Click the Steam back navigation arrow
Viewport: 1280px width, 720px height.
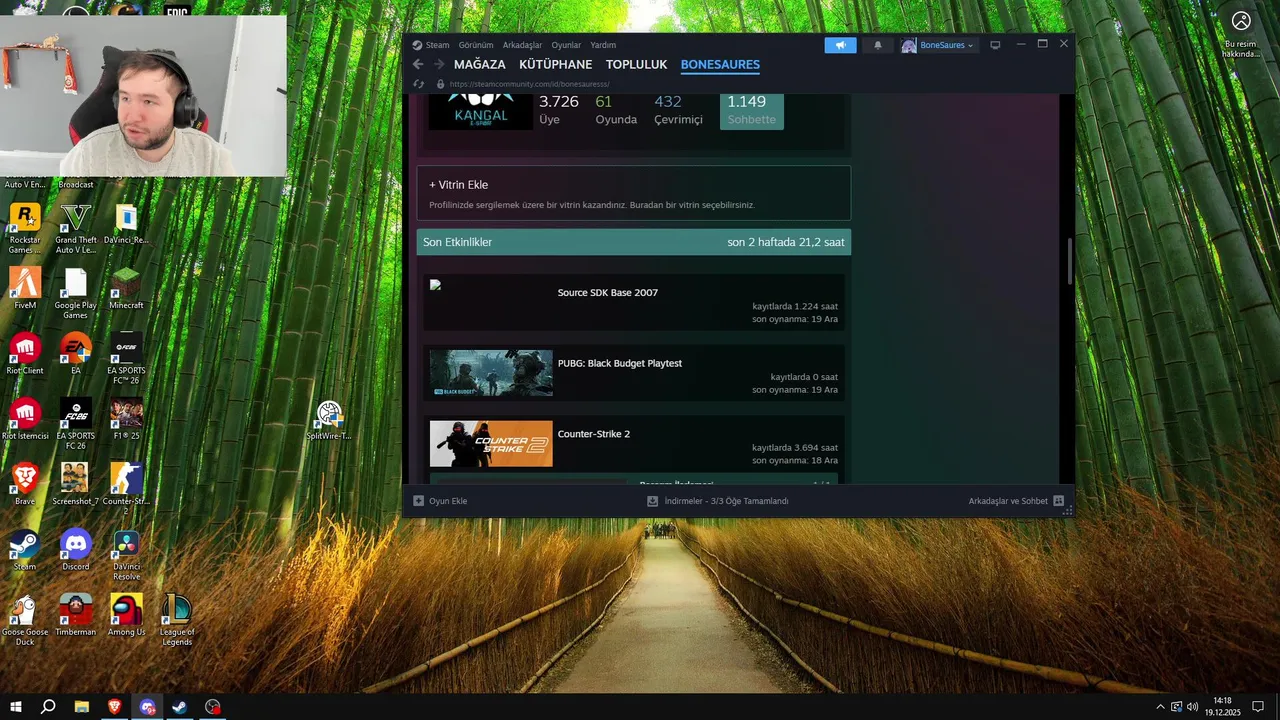point(418,65)
